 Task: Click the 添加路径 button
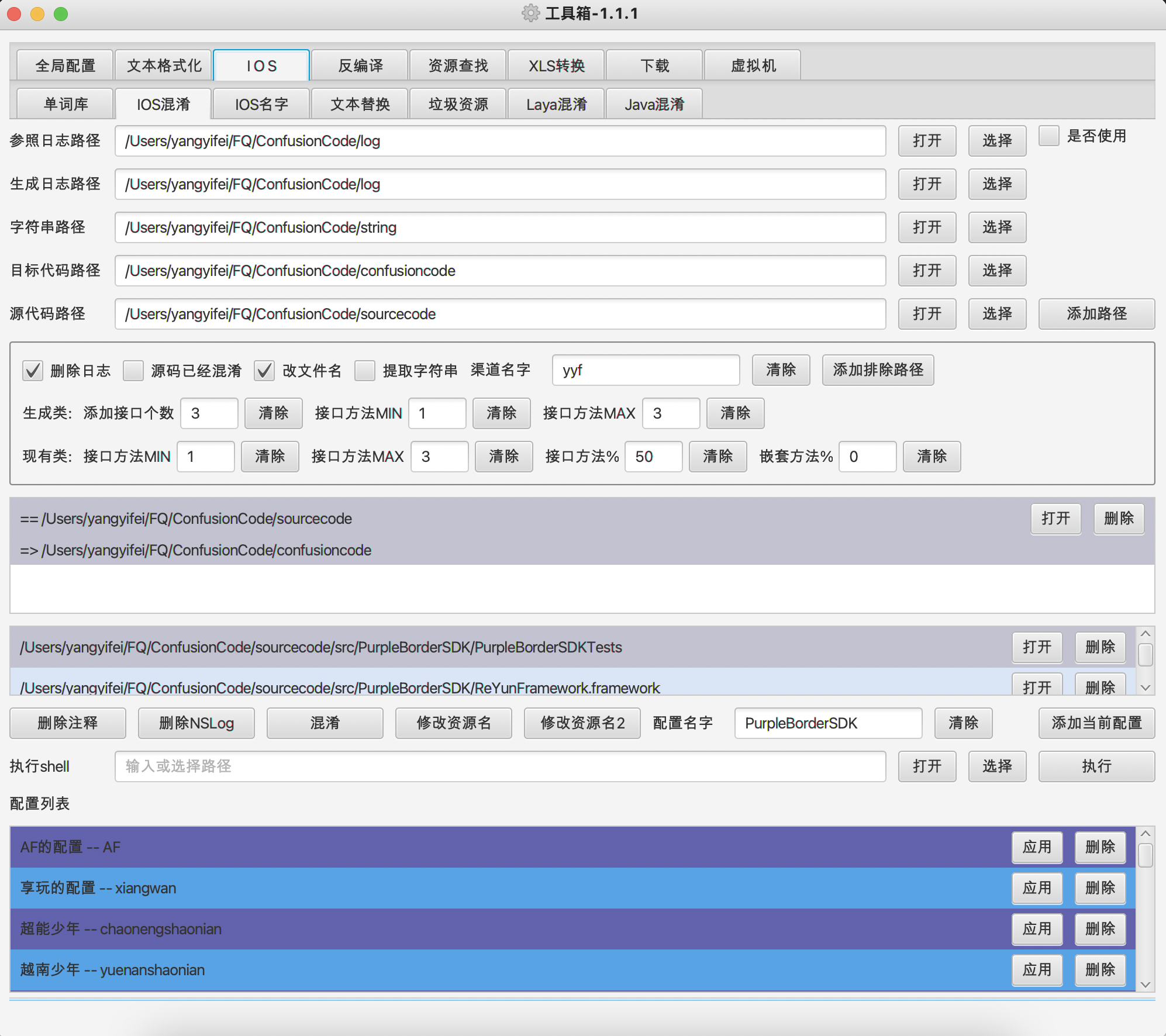tap(1097, 314)
